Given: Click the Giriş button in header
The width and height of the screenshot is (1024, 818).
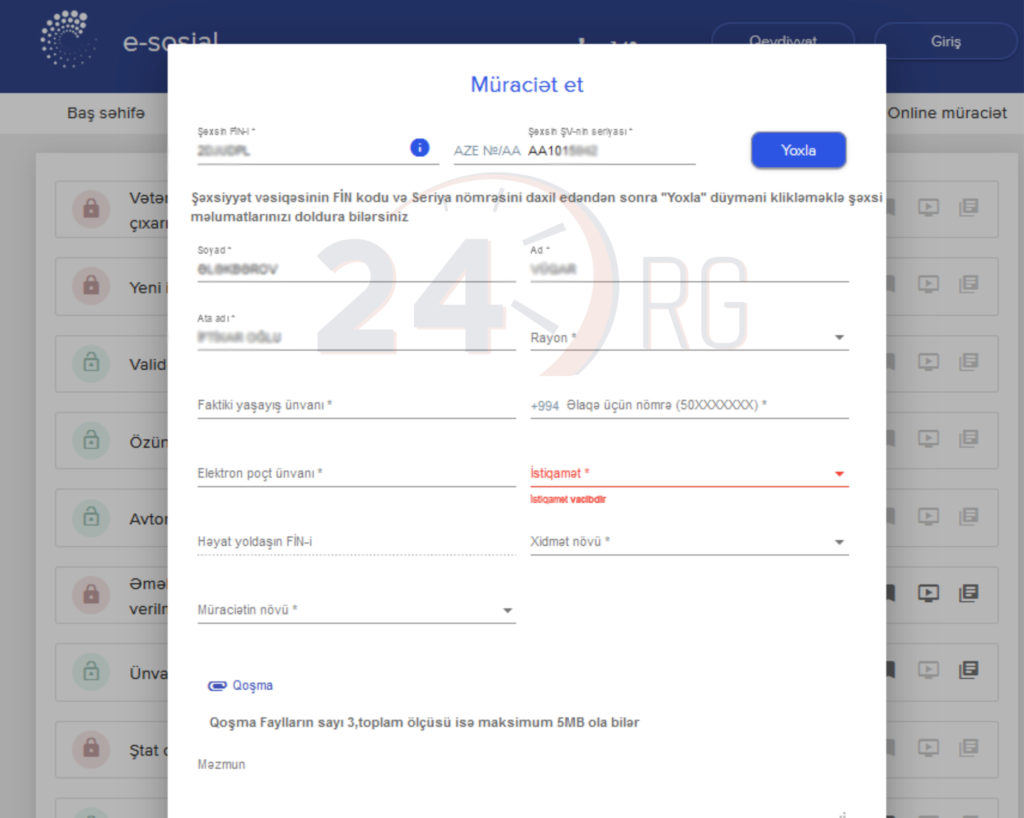Looking at the screenshot, I should click(945, 42).
